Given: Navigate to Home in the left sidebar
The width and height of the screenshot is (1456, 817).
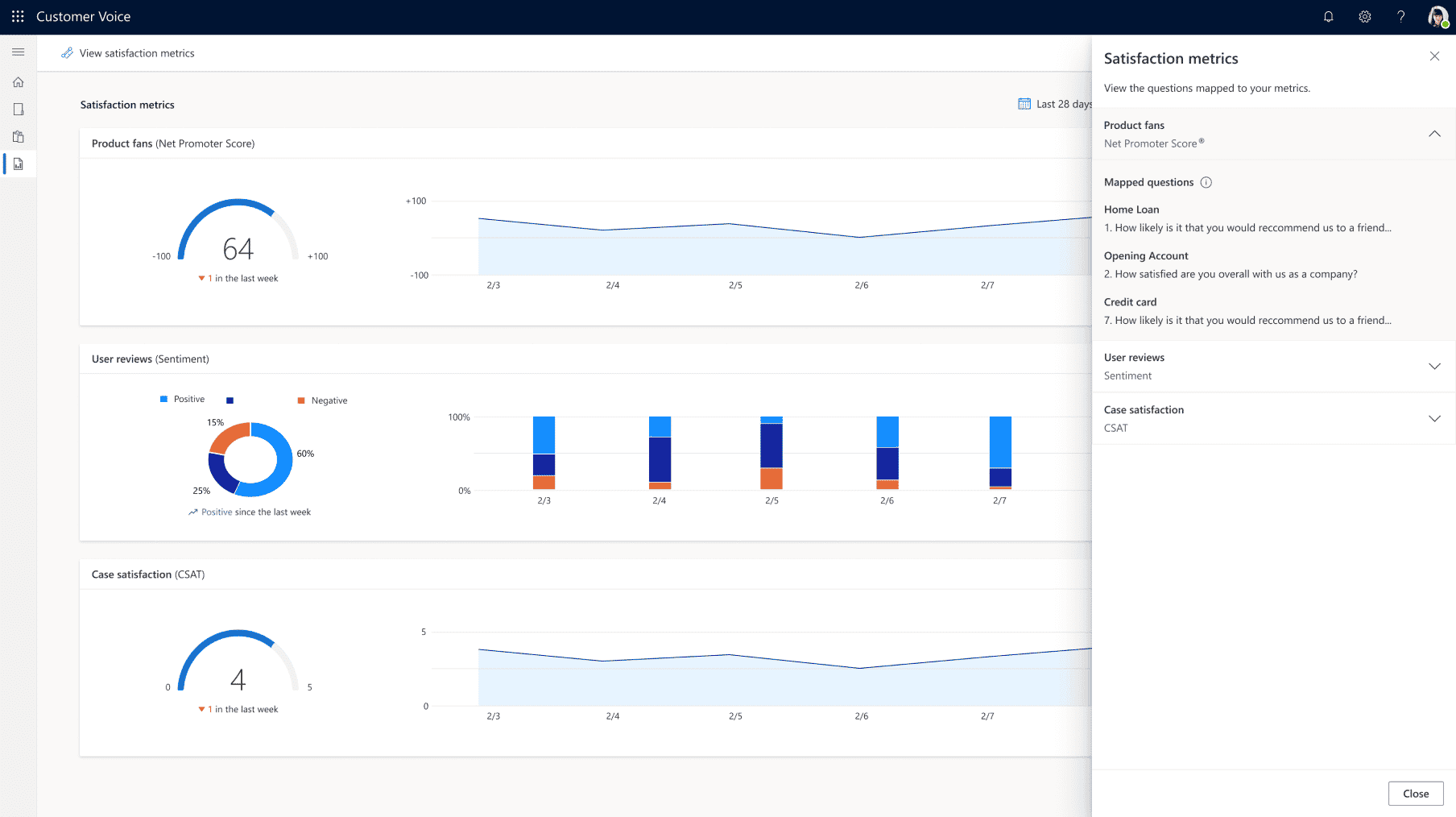Looking at the screenshot, I should 19,81.
